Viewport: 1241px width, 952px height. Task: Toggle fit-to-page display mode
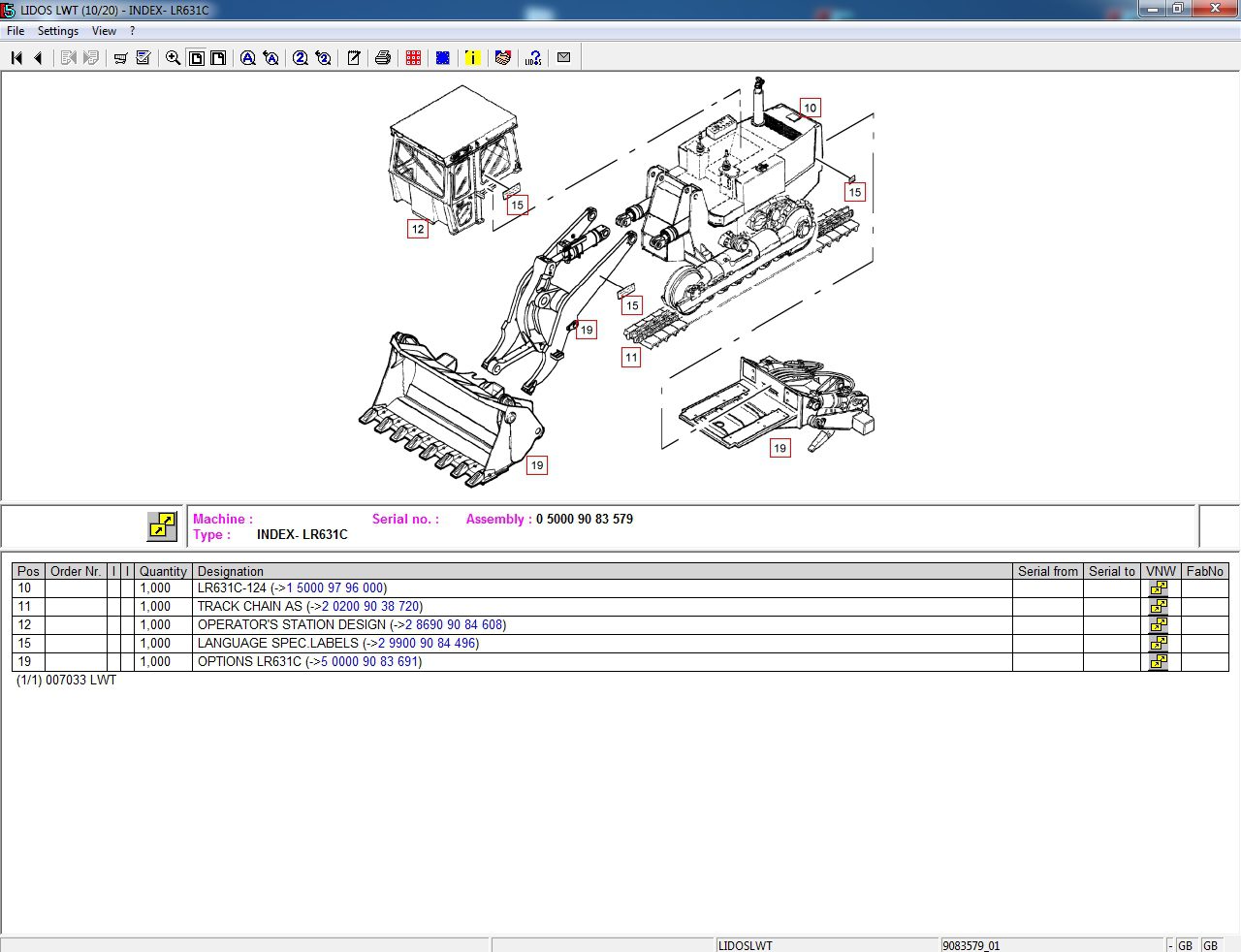click(218, 57)
